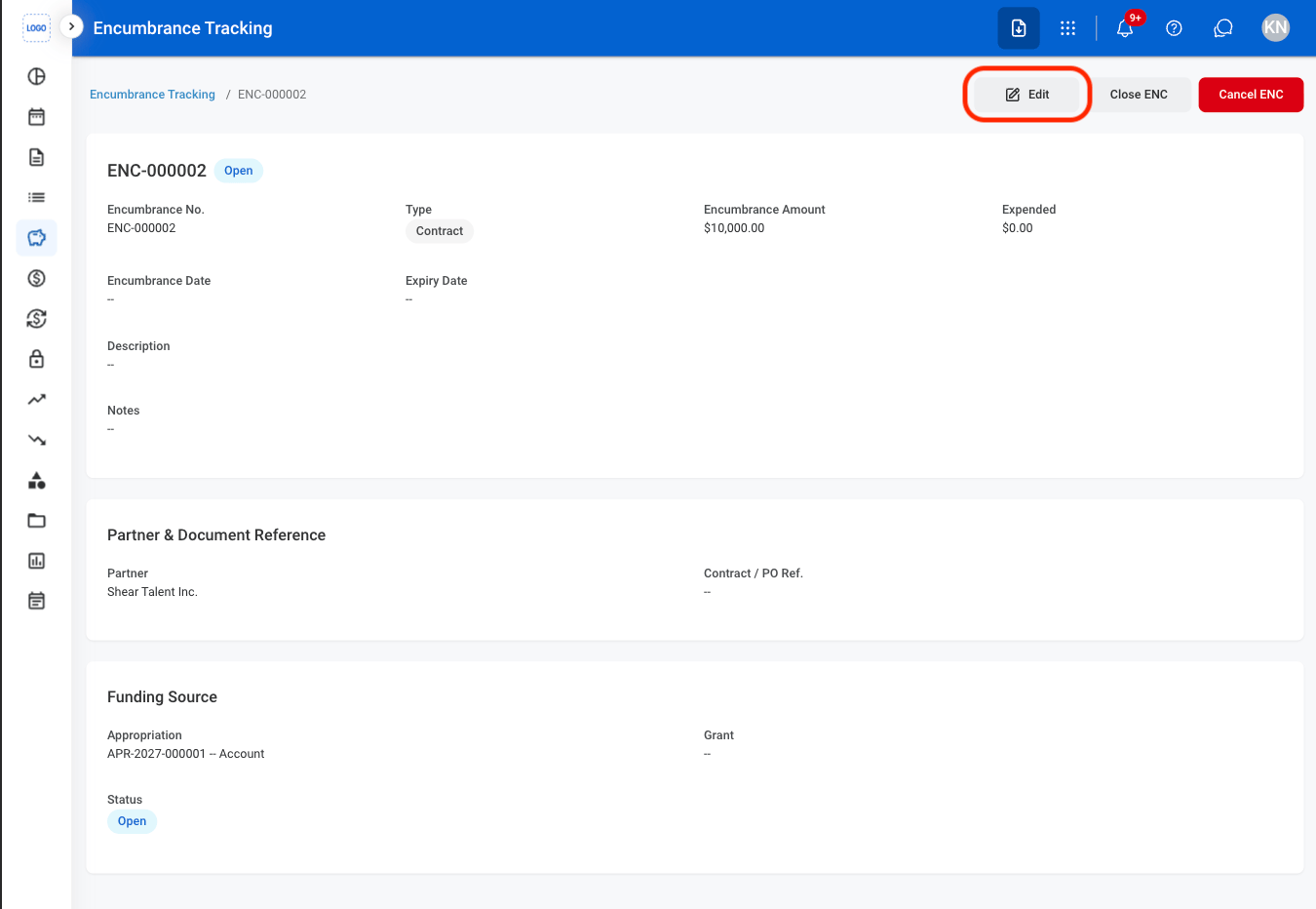Click the APR-2027-000001 – Account appropriation value

pos(185,754)
